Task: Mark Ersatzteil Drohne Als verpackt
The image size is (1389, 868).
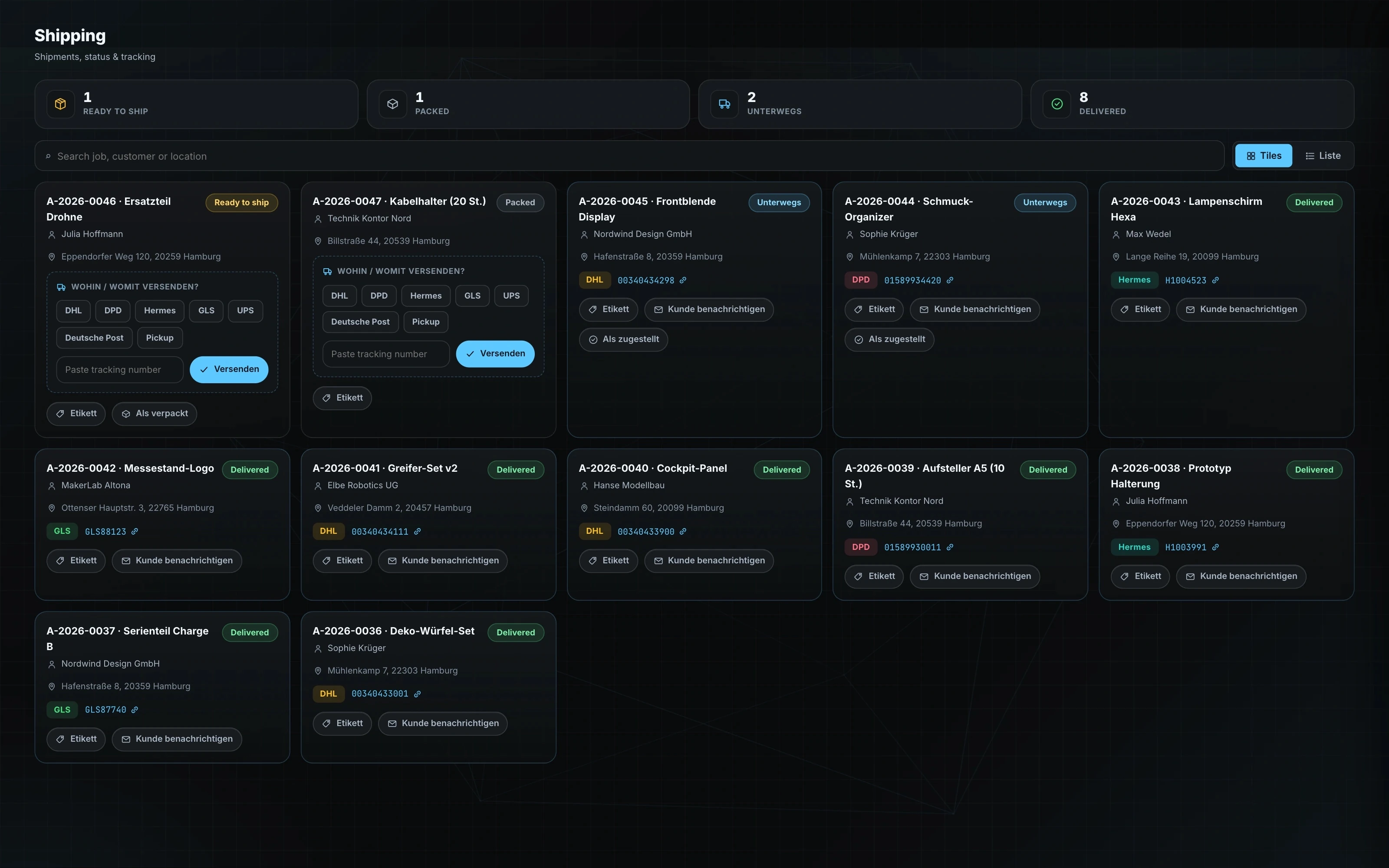Action: pos(155,414)
